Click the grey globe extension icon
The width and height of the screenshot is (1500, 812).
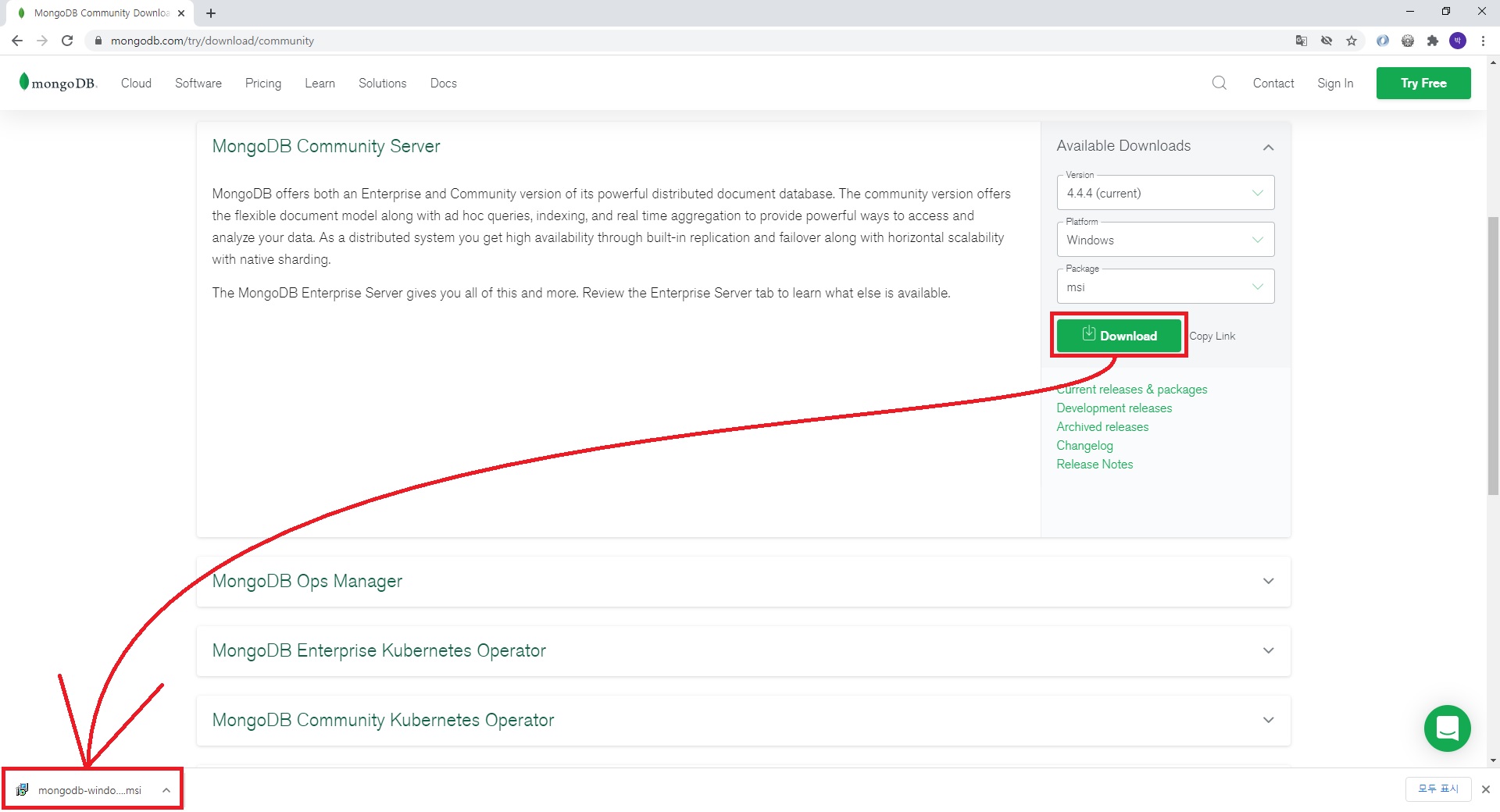coord(1408,41)
